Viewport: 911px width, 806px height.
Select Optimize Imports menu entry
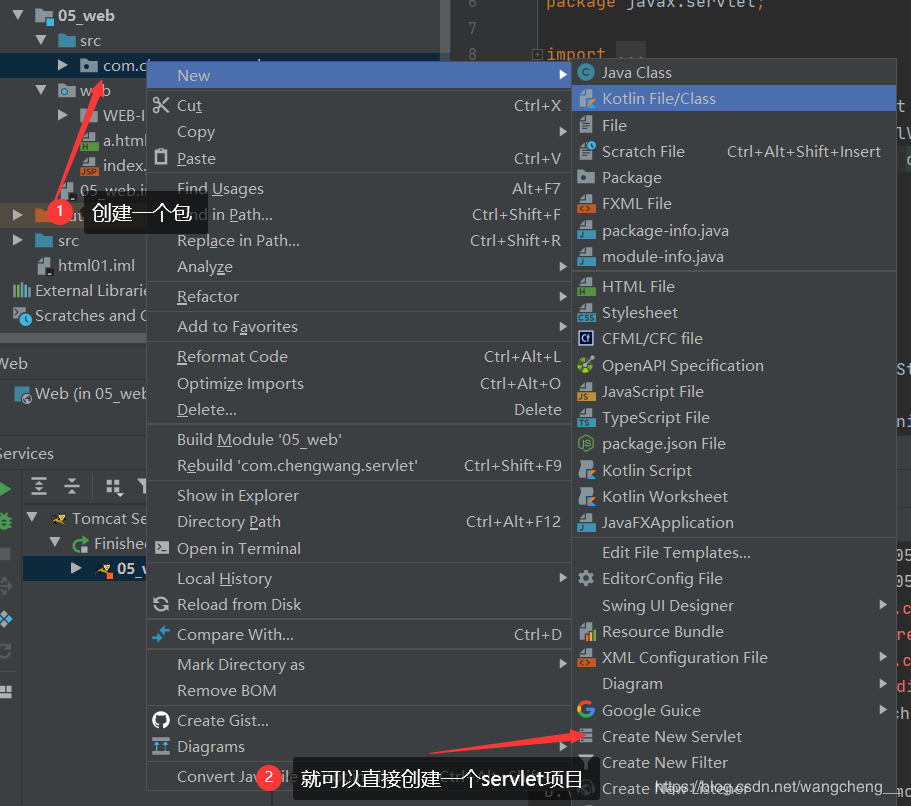[x=358, y=384]
